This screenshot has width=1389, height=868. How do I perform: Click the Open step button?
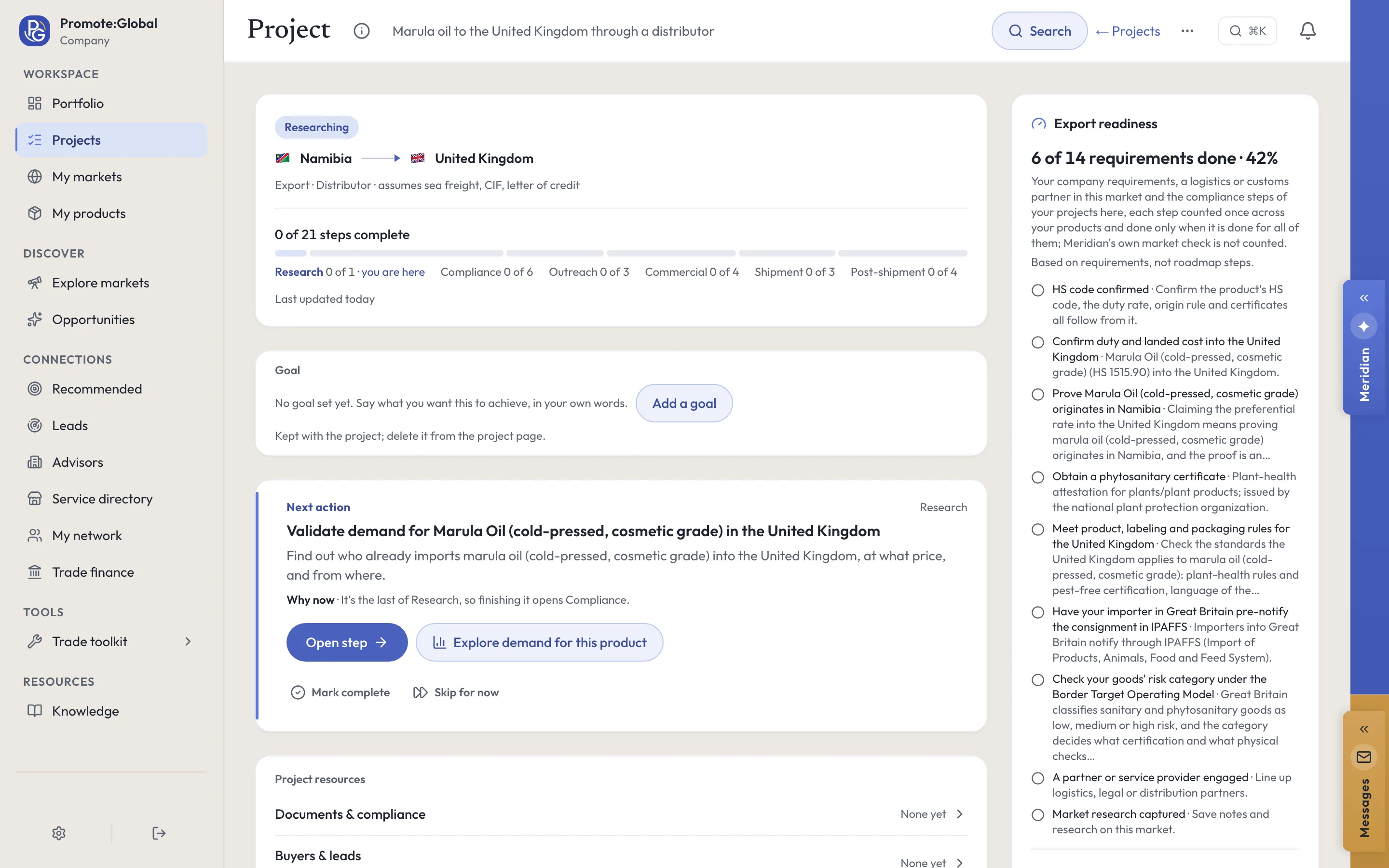pos(347,642)
